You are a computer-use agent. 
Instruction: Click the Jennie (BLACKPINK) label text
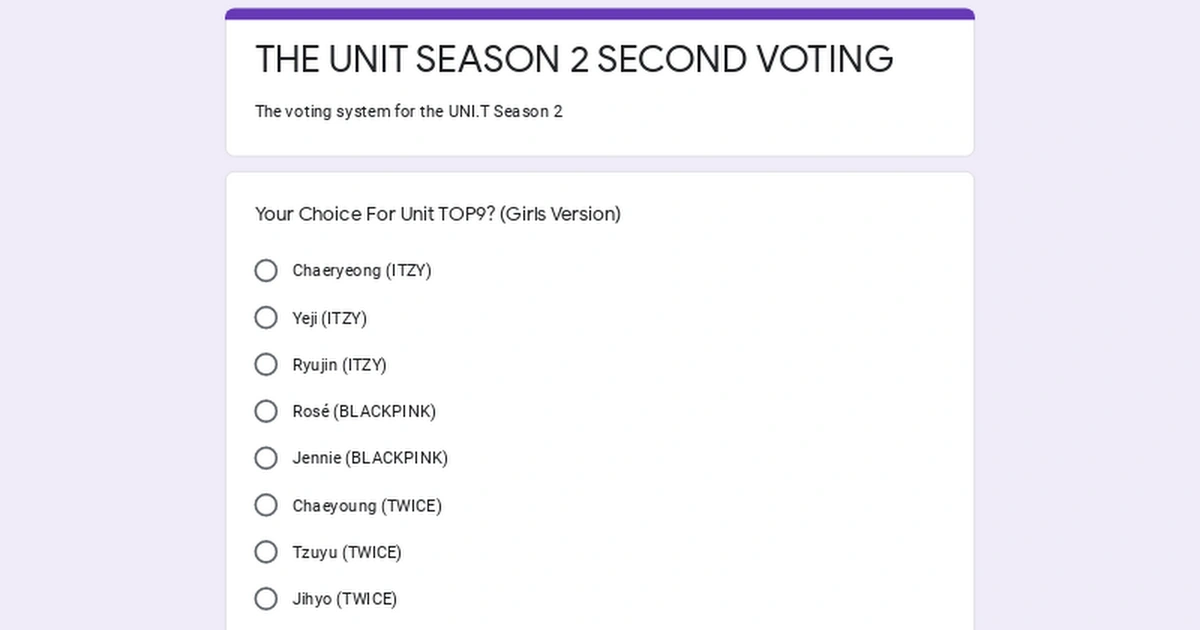[x=370, y=458]
